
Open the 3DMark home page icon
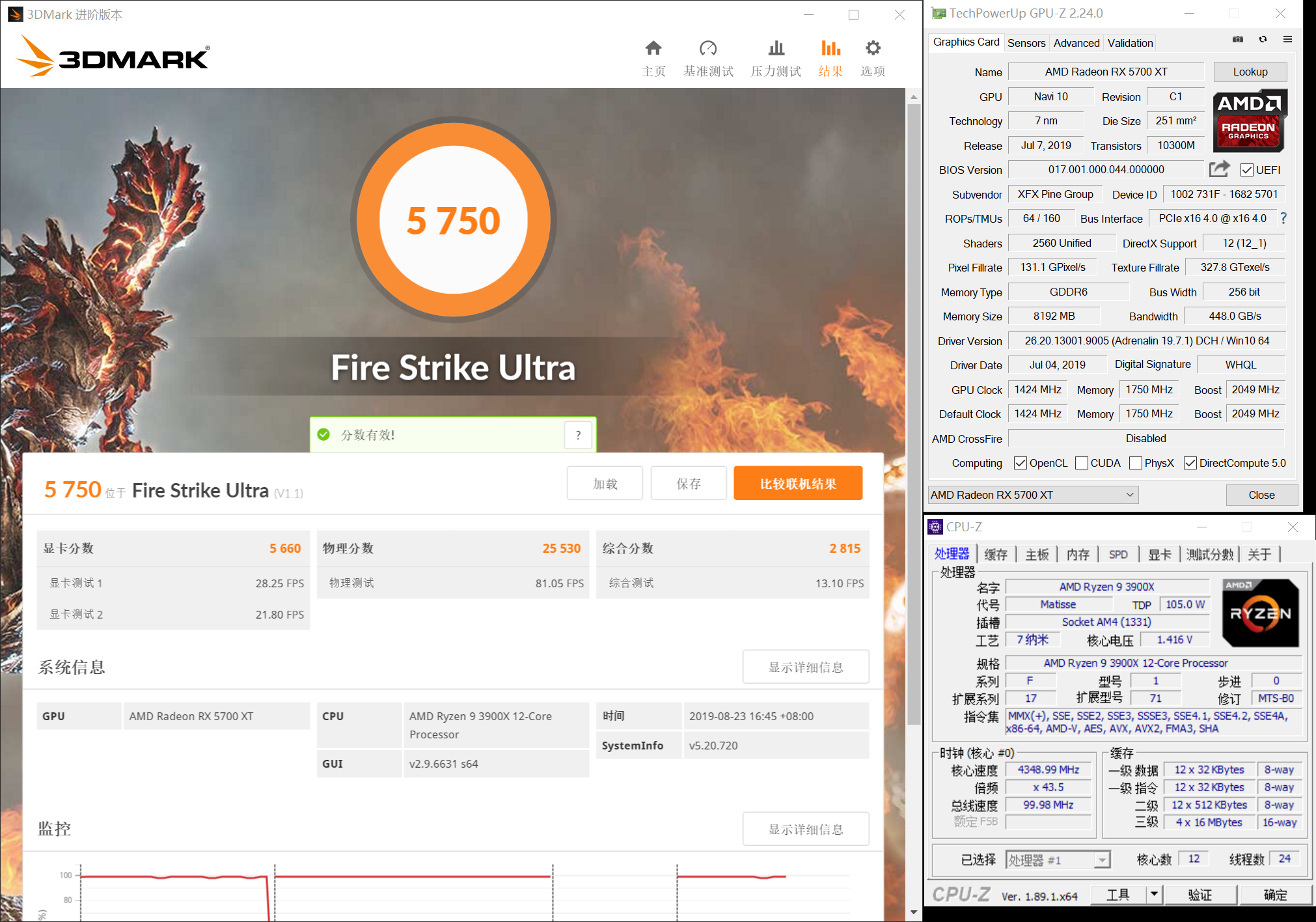pyautogui.click(x=653, y=49)
